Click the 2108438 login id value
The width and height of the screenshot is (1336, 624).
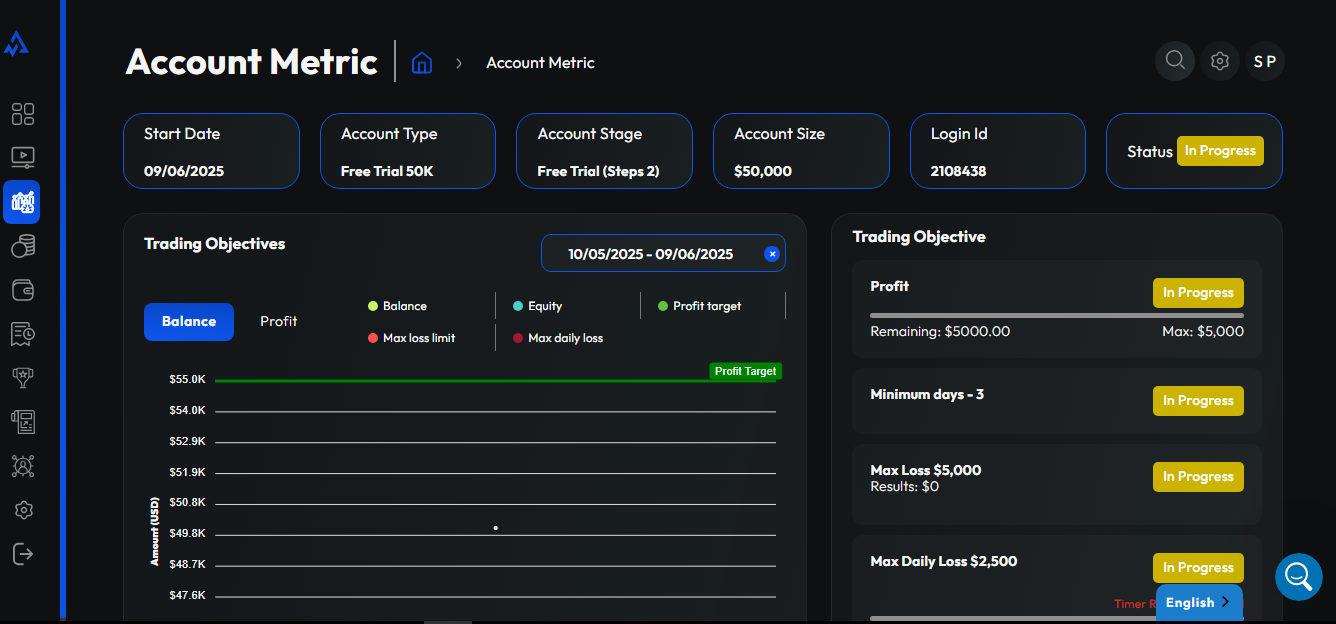(958, 171)
